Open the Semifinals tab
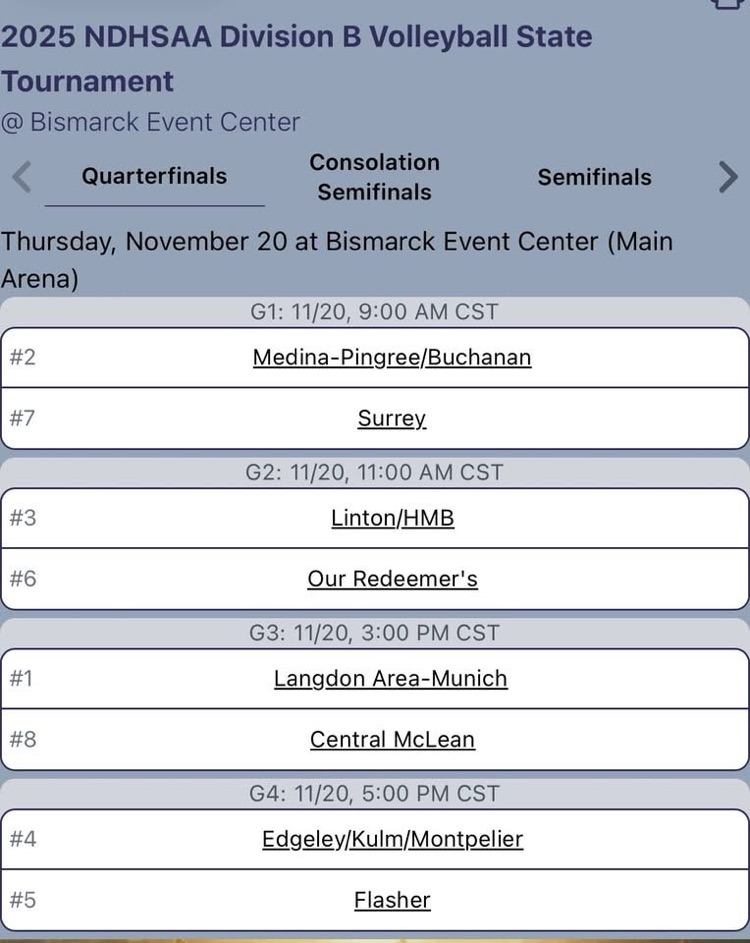The height and width of the screenshot is (943, 750). click(x=594, y=177)
